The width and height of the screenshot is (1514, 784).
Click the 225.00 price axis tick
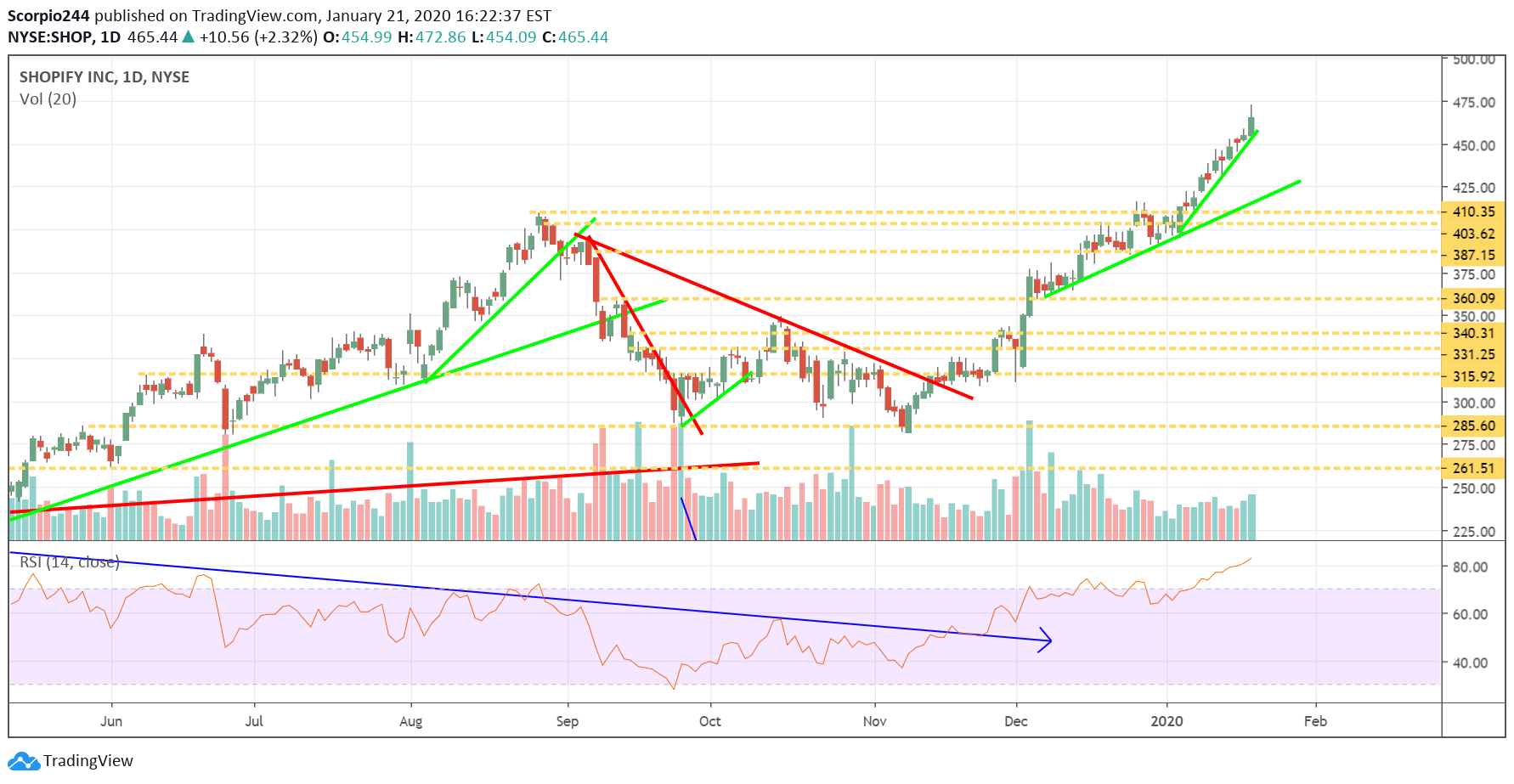1474,532
